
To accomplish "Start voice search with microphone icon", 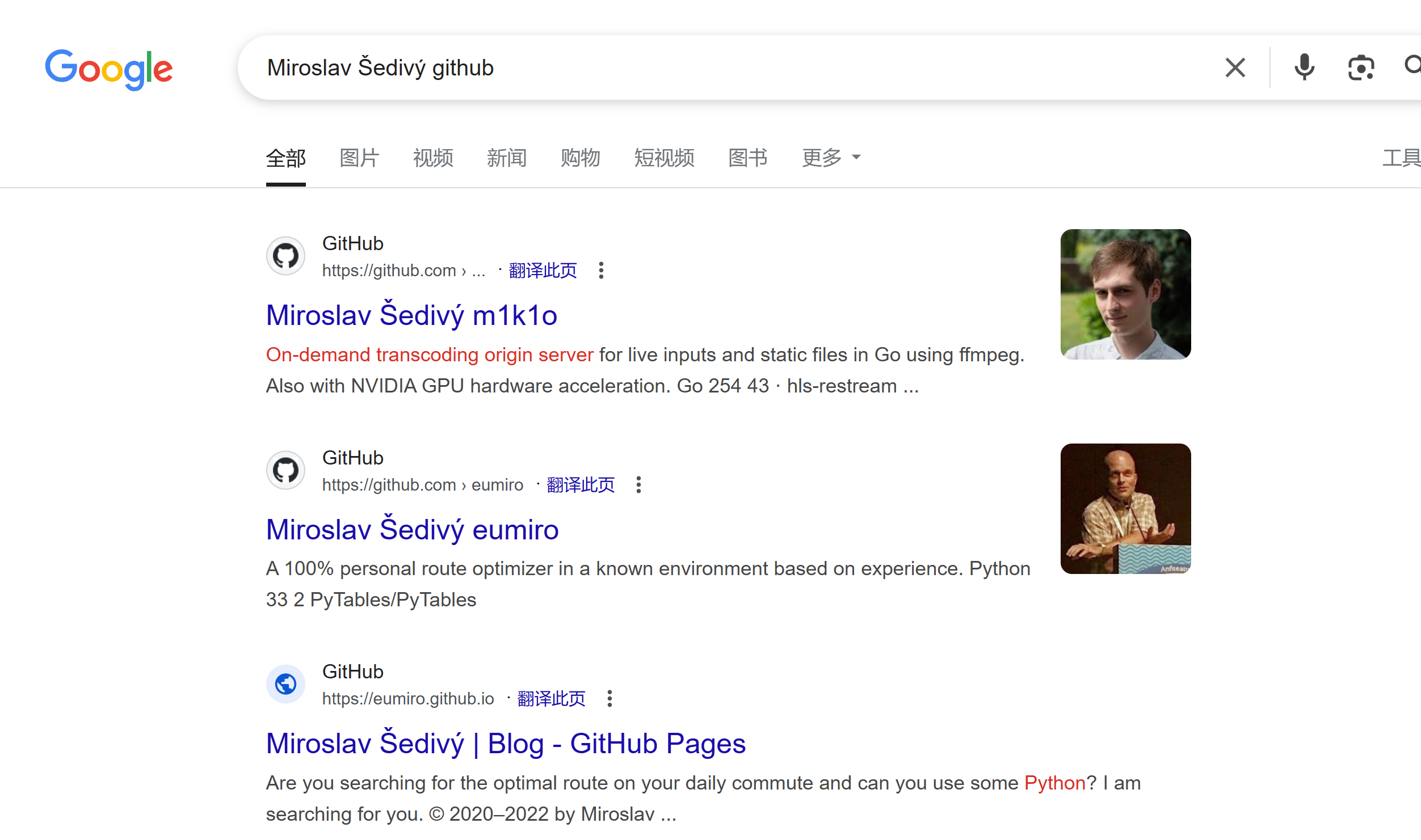I will pos(1304,67).
